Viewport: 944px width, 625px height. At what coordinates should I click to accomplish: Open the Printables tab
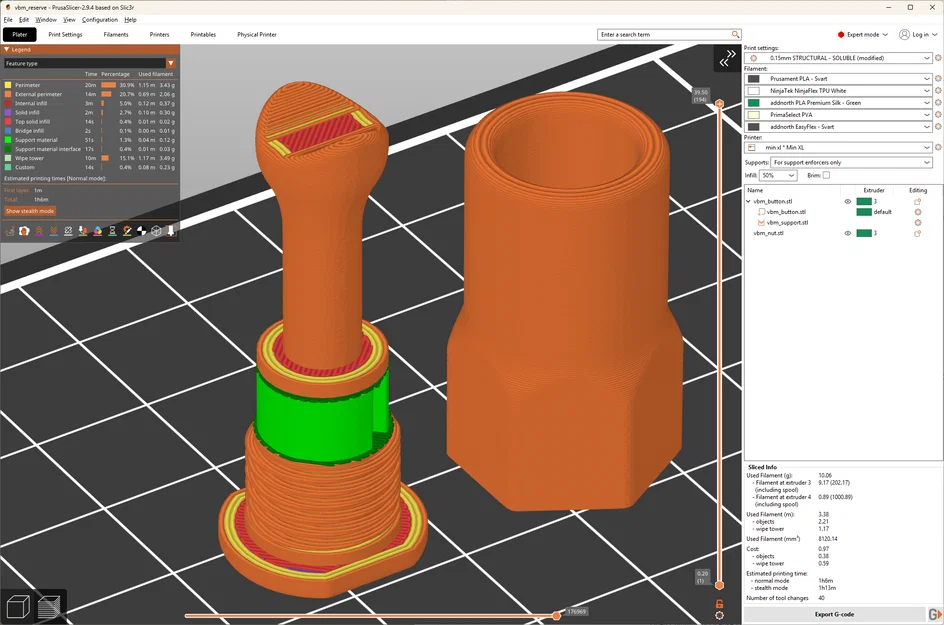[x=203, y=34]
